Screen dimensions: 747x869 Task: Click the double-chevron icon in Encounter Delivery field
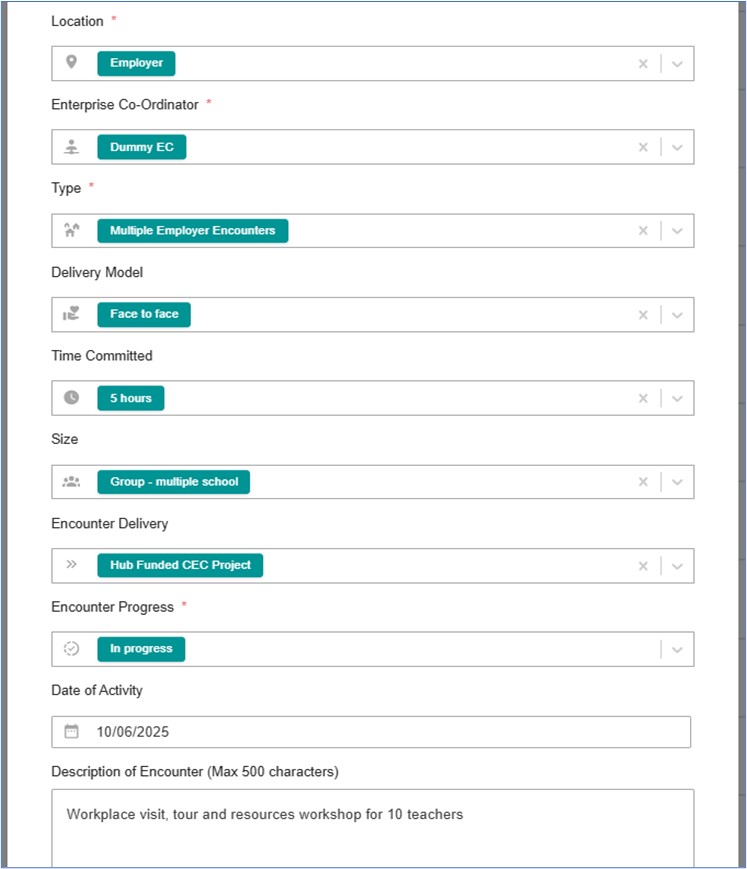71,565
